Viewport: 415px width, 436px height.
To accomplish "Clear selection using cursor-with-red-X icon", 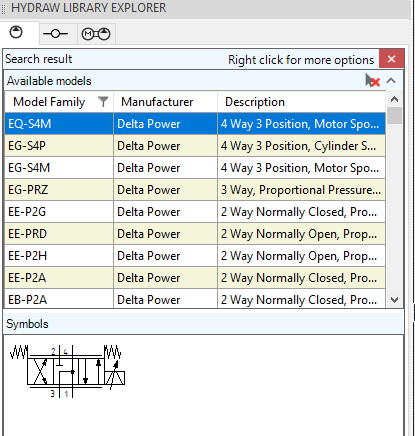I will [x=373, y=81].
